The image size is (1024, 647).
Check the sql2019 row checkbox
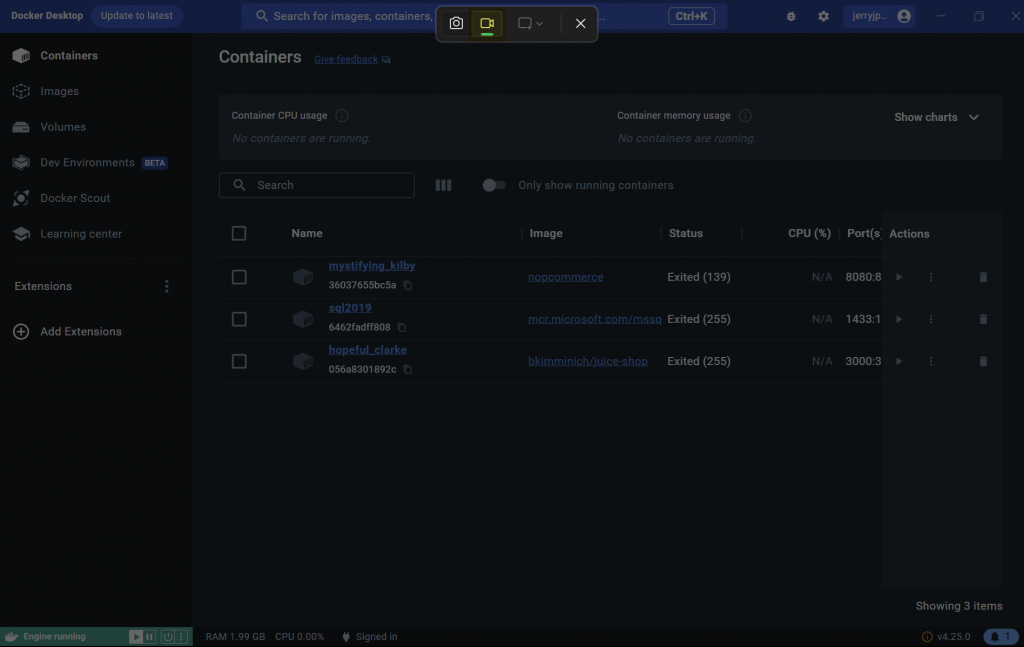pos(239,319)
